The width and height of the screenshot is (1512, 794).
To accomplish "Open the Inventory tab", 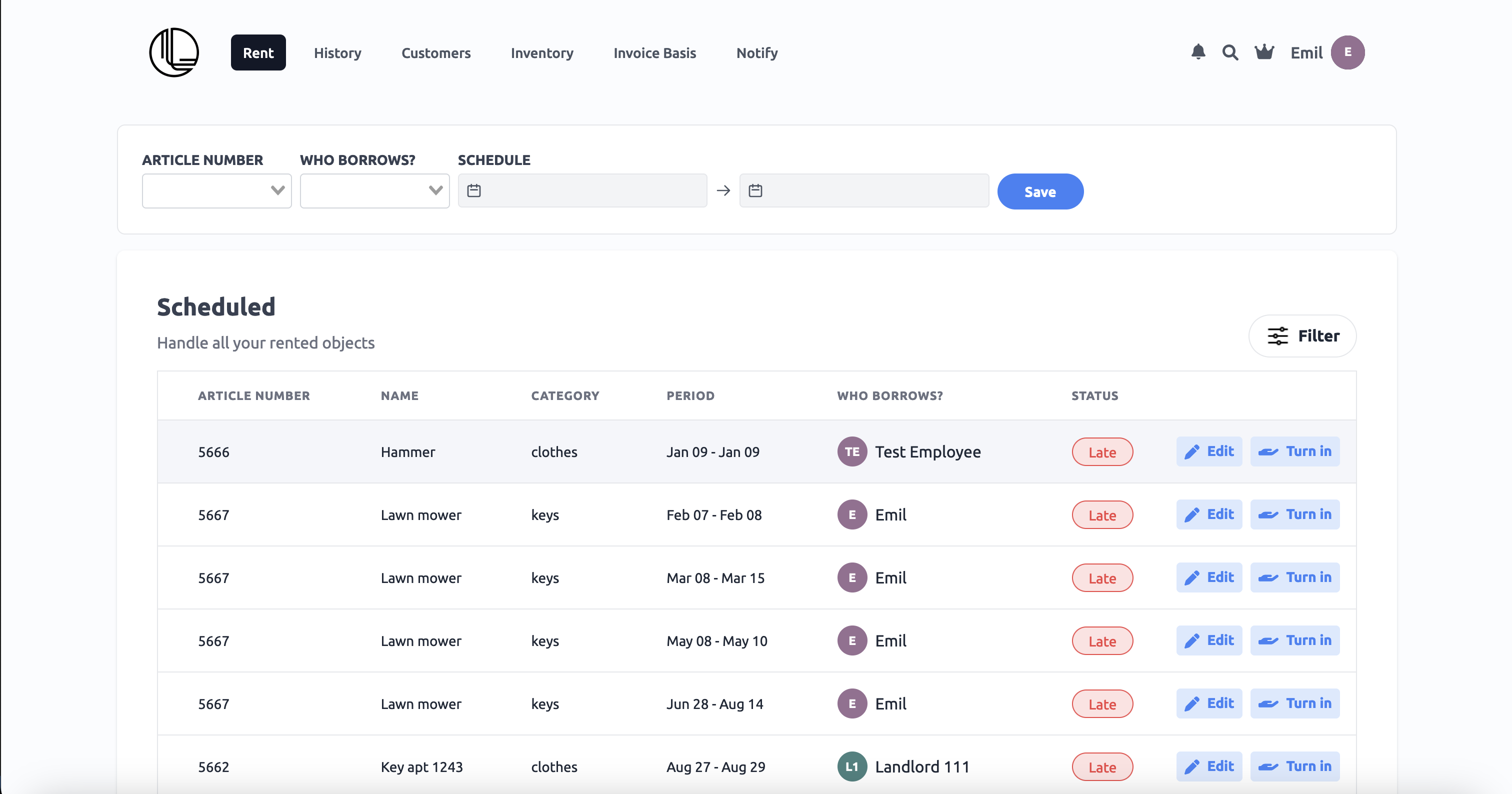I will click(542, 53).
